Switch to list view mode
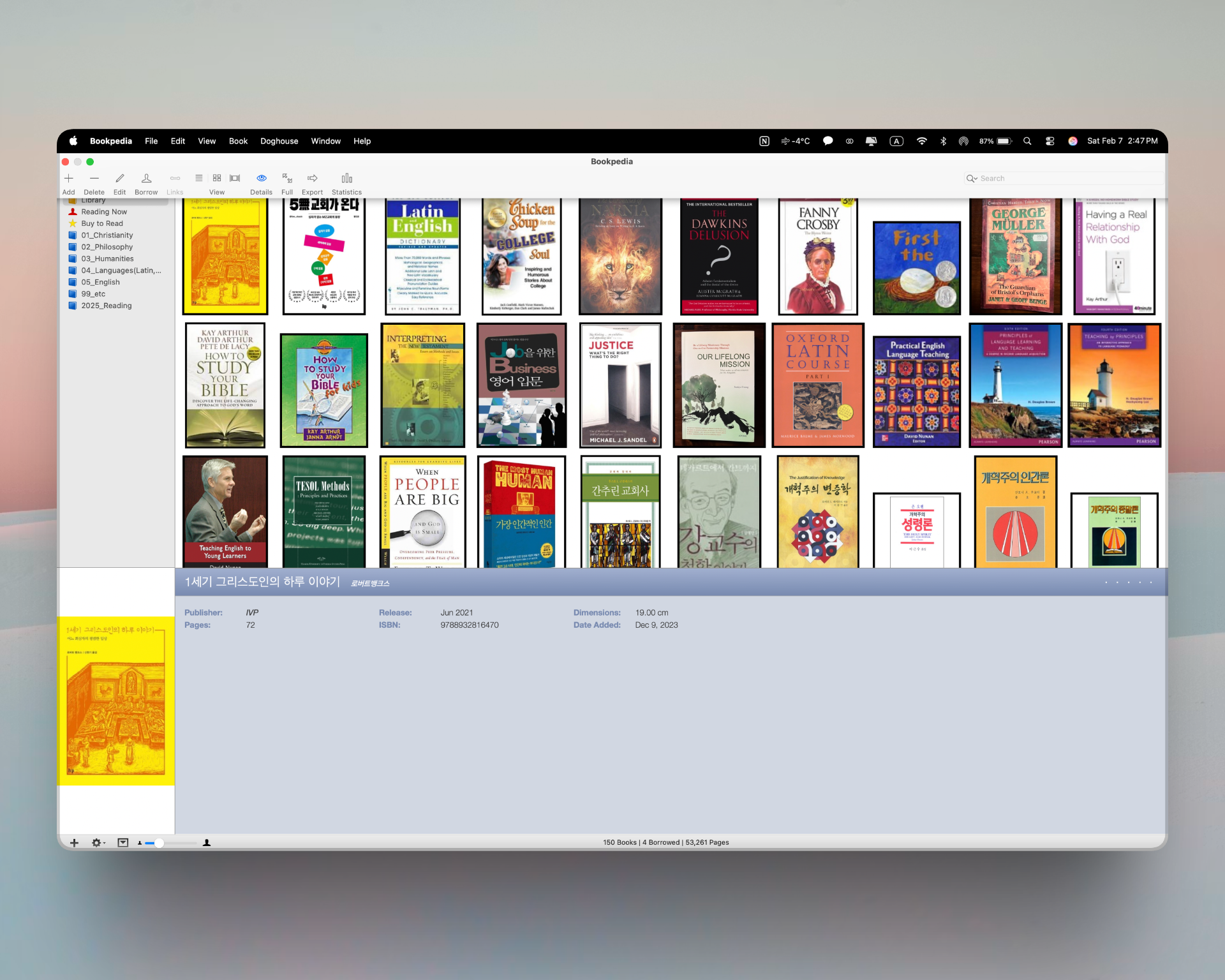This screenshot has height=980, width=1225. point(199,179)
